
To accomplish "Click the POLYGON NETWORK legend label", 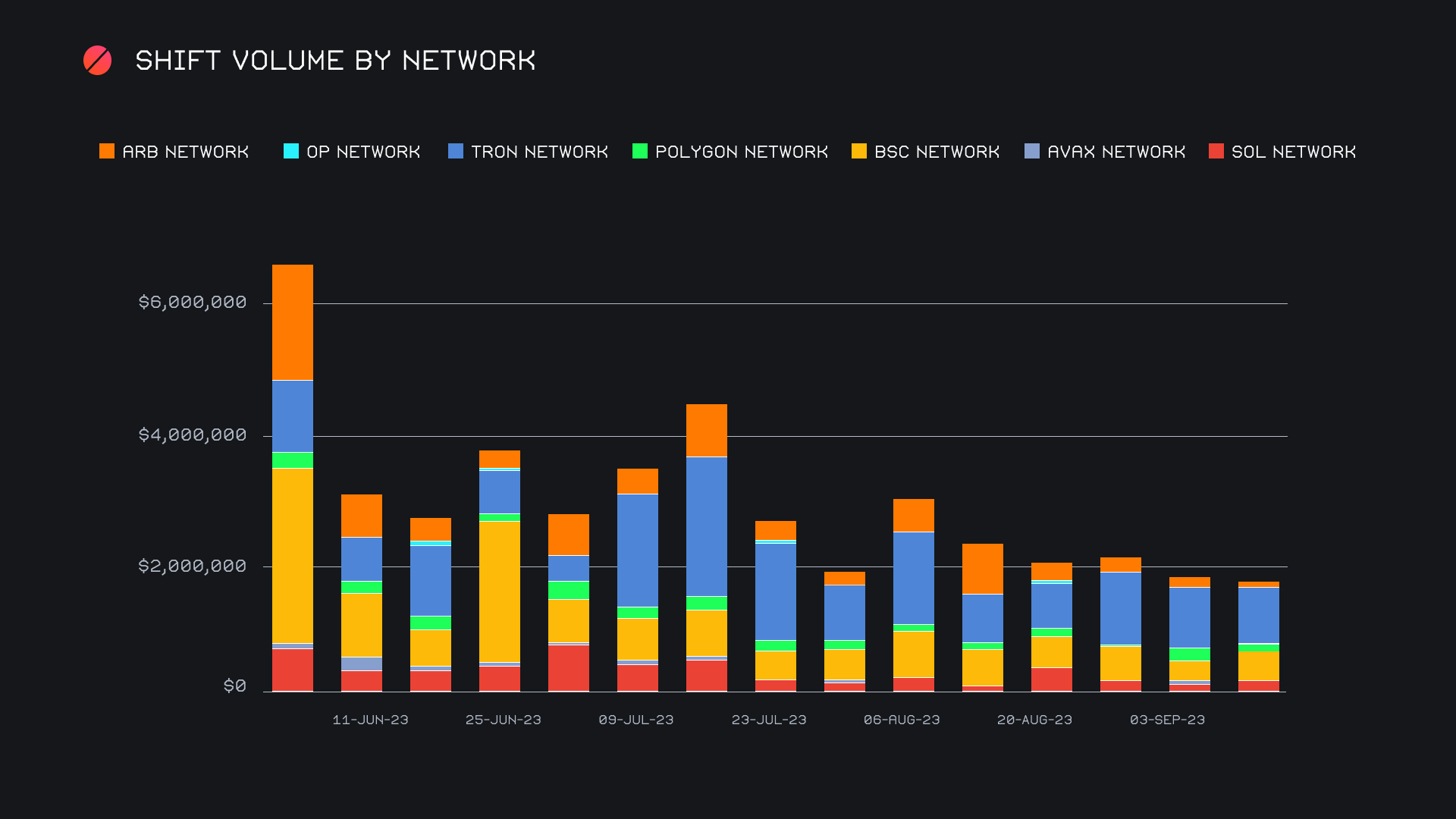I will pos(741,152).
